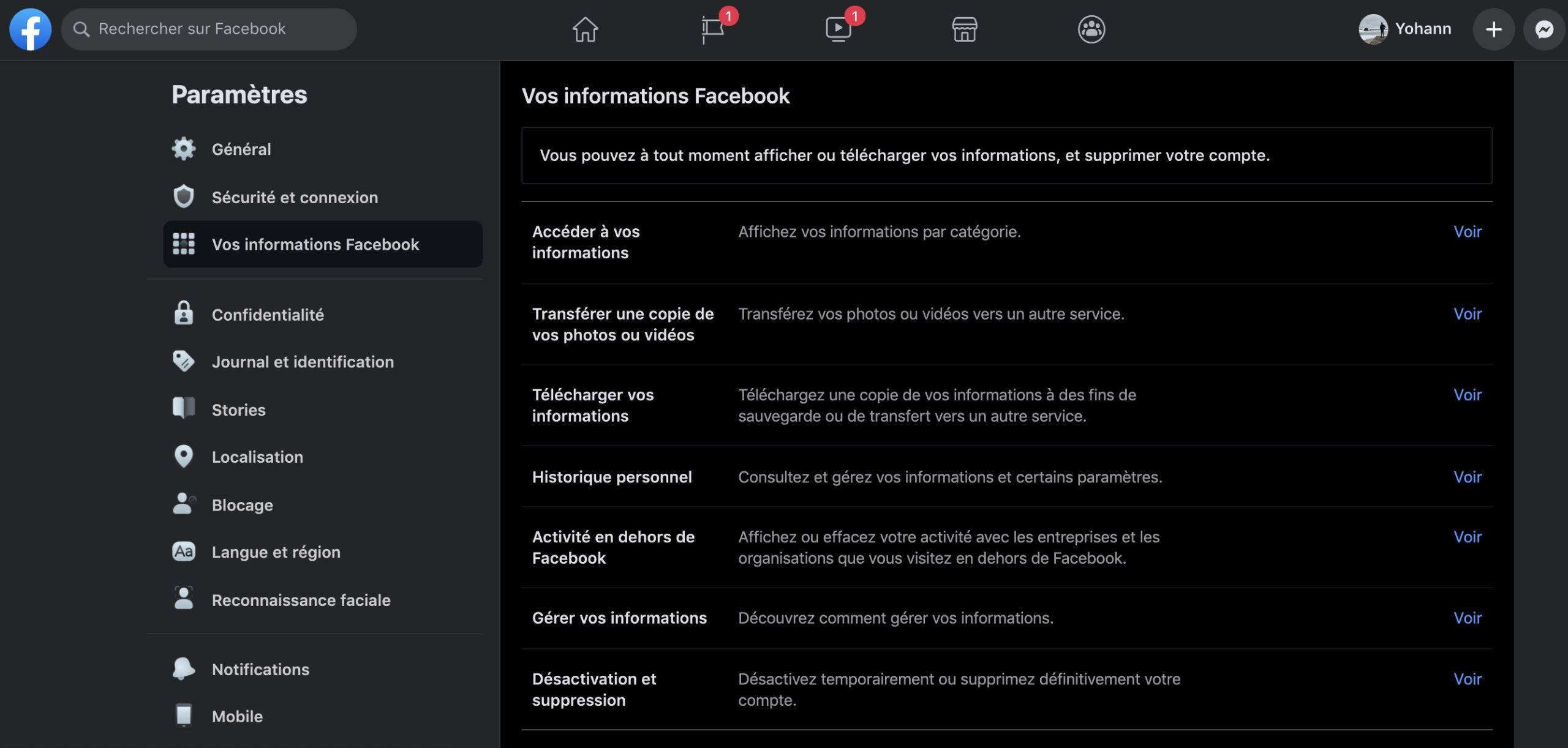Select Langue et région in the sidebar
Image resolution: width=1568 pixels, height=748 pixels.
coord(276,552)
